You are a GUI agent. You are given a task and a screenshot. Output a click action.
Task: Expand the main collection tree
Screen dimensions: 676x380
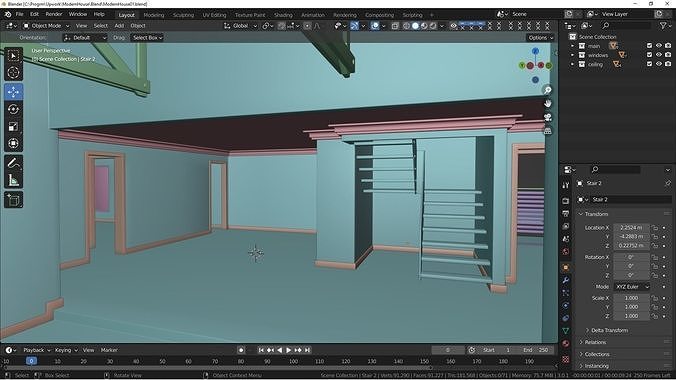point(573,46)
